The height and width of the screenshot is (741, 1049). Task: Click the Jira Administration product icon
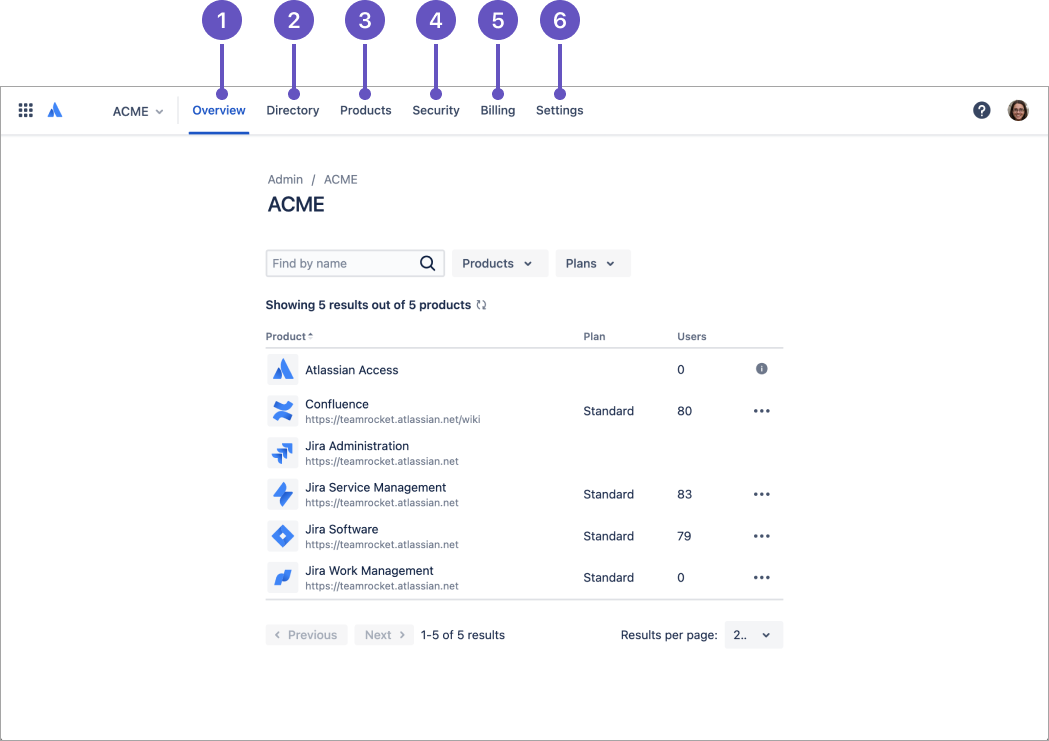pyautogui.click(x=283, y=453)
